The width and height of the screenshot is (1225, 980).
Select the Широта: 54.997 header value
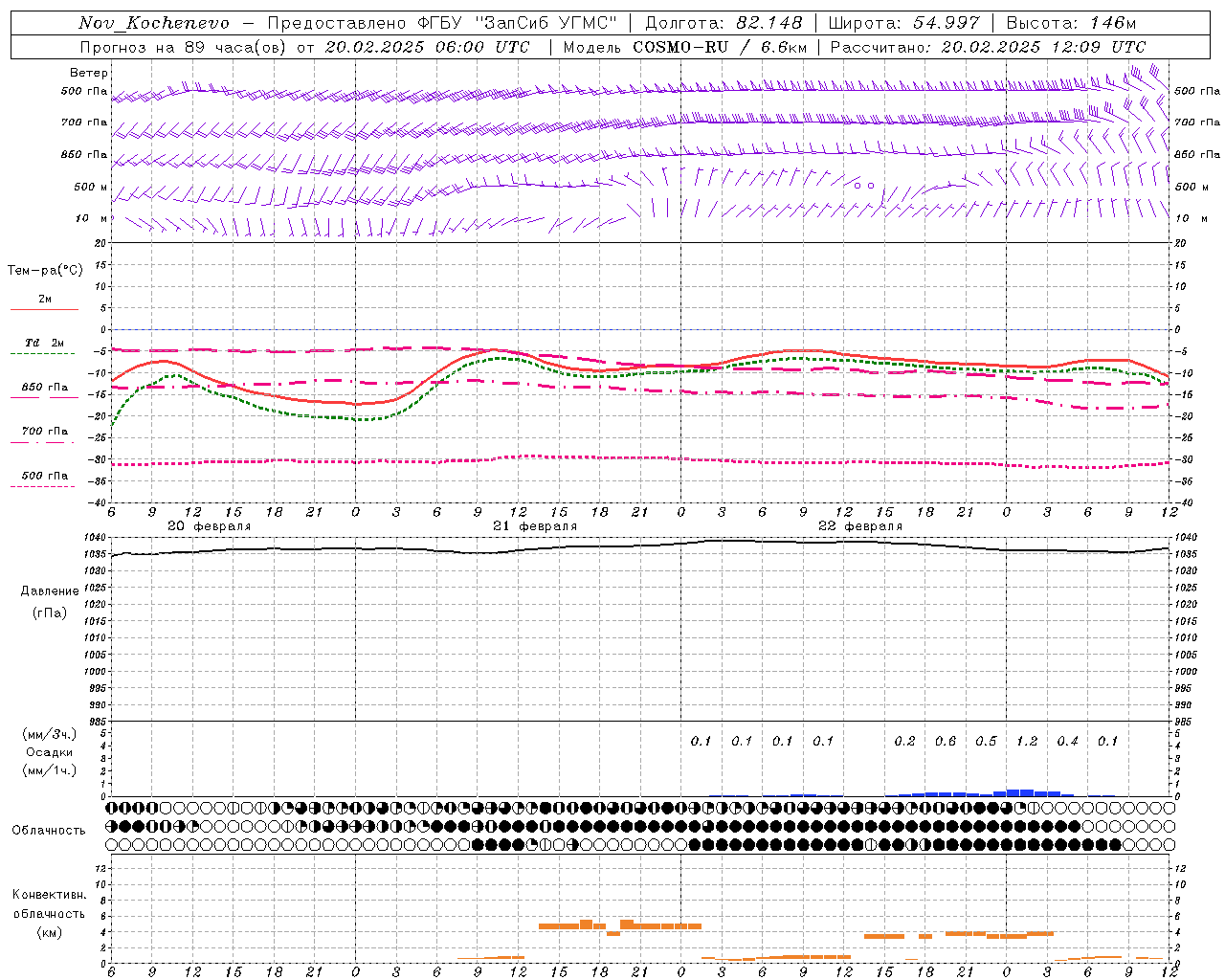[x=904, y=23]
